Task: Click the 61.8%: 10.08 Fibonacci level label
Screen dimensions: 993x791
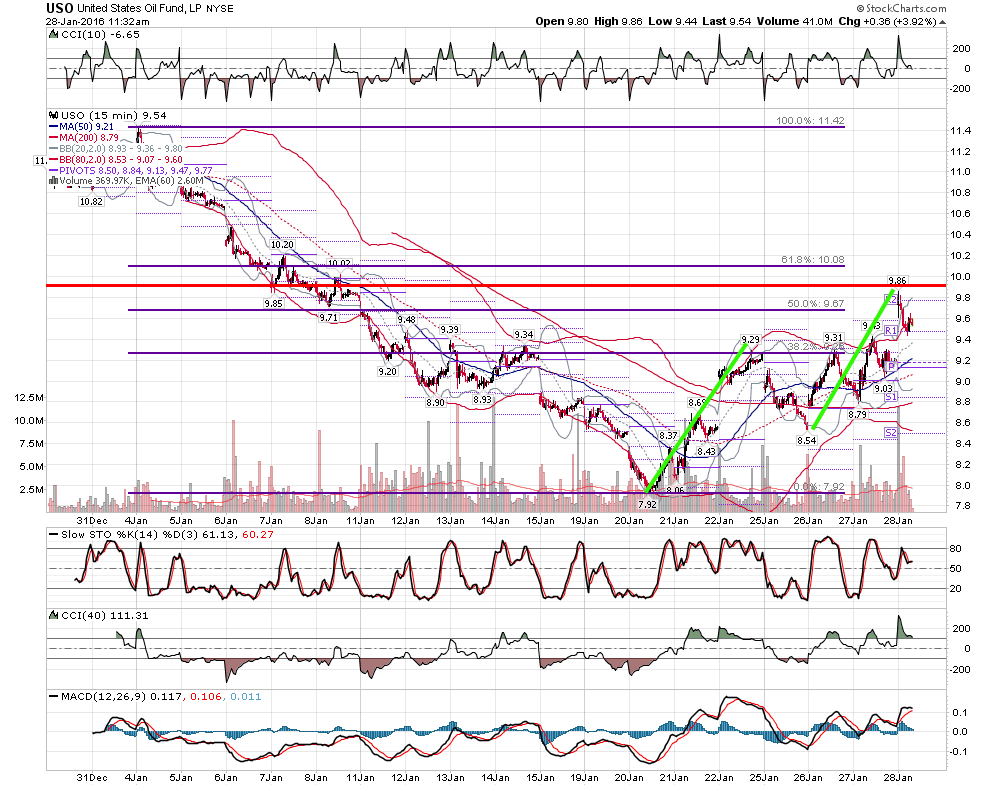Action: click(x=813, y=260)
